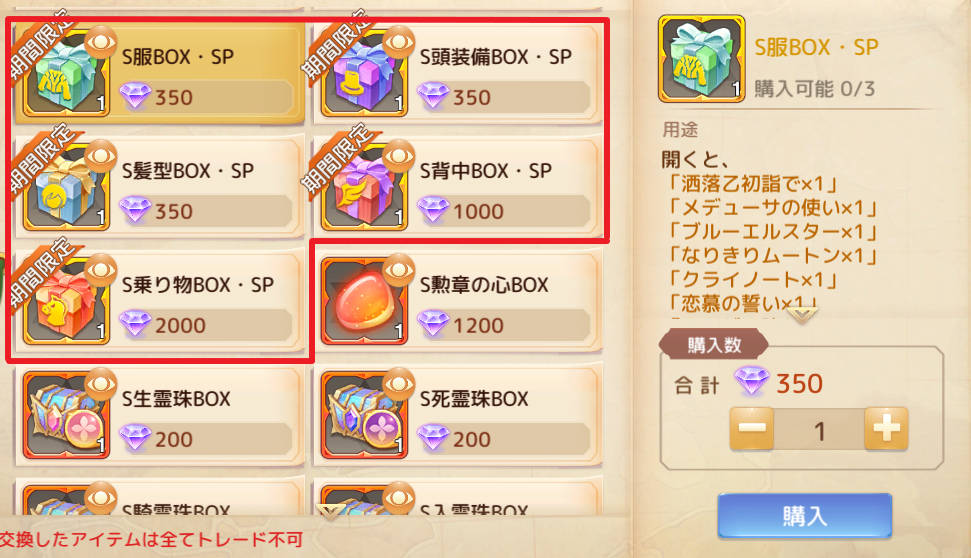Viewport: 971px width, 558px height.
Task: Preview S生霊珠BOX contents via eye icon
Action: coord(100,383)
